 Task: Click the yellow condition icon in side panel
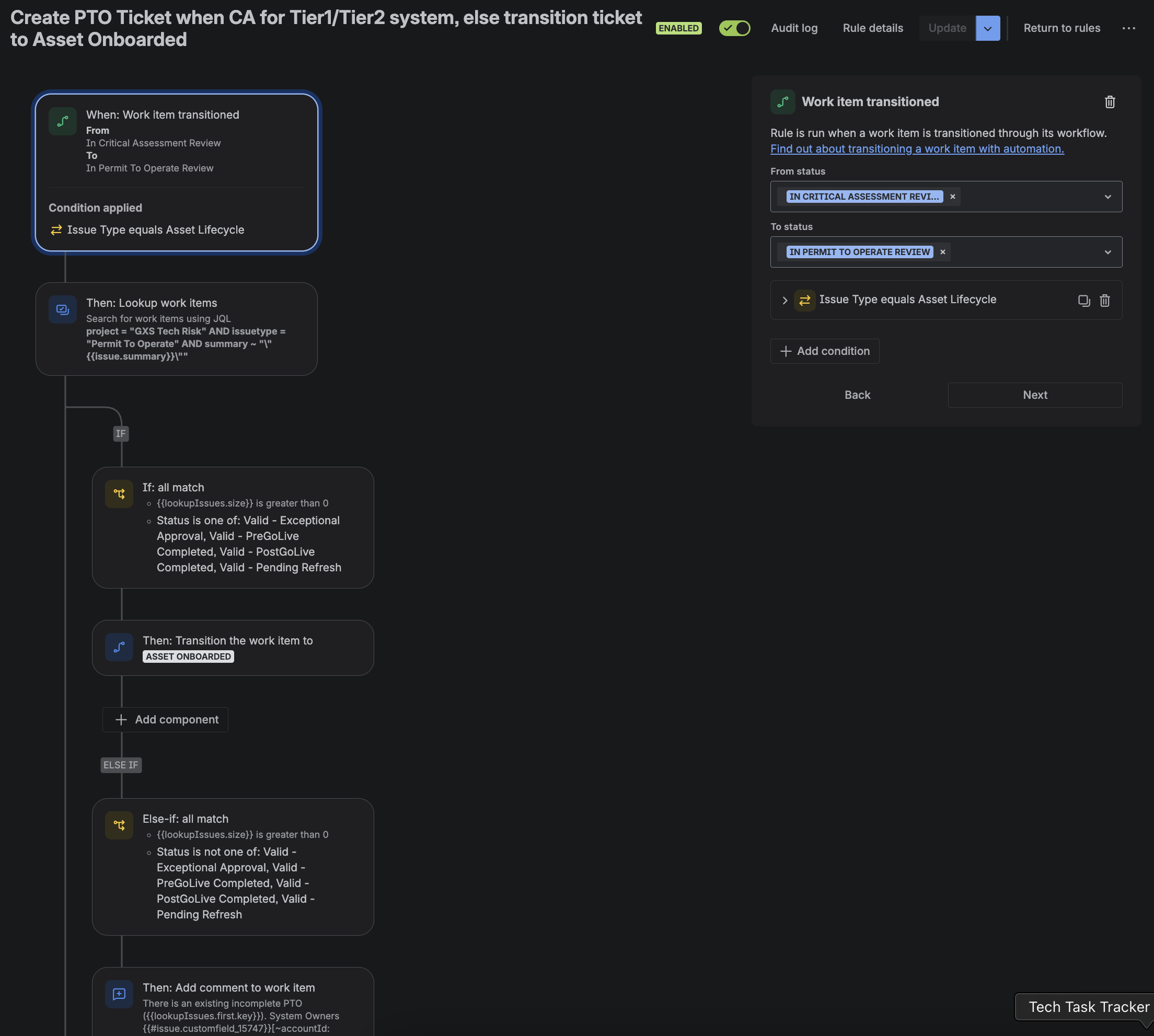click(805, 300)
